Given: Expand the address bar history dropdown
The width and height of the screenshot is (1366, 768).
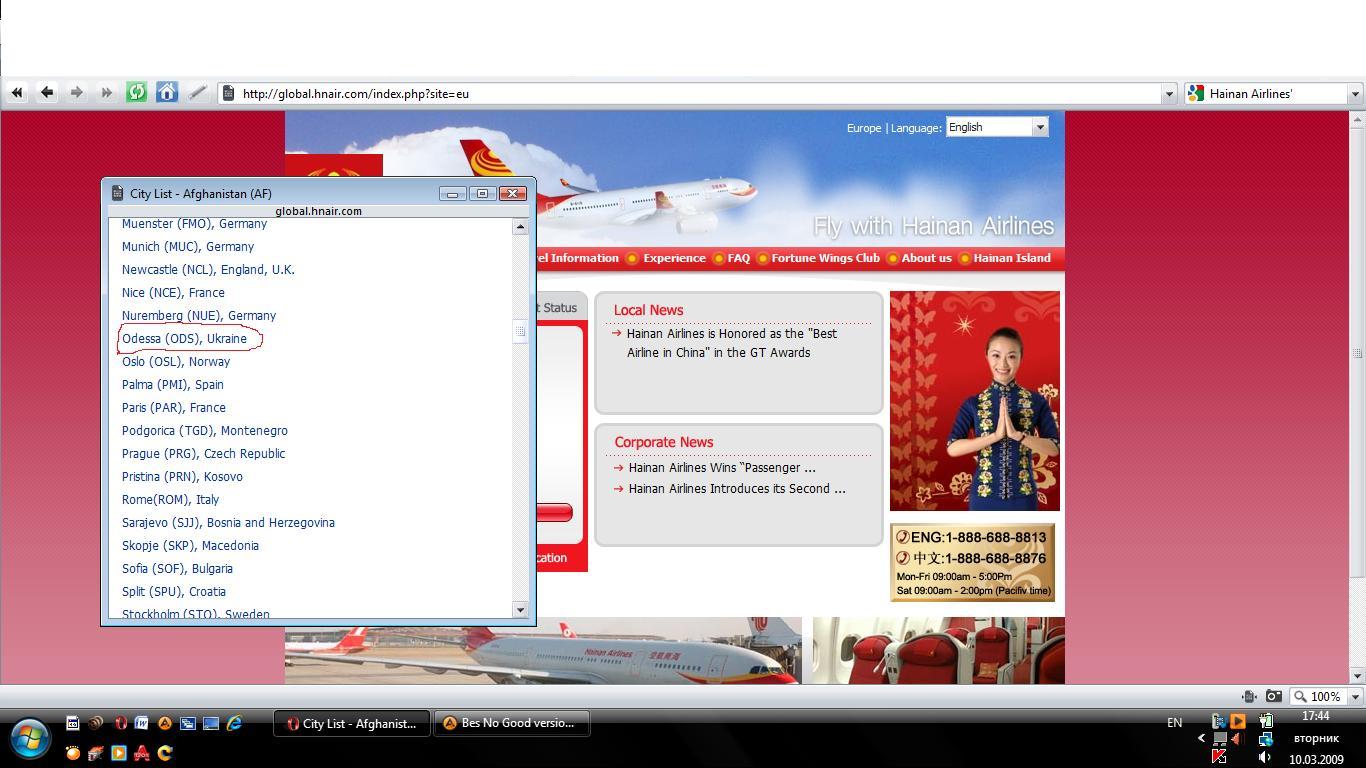Looking at the screenshot, I should click(1168, 94).
